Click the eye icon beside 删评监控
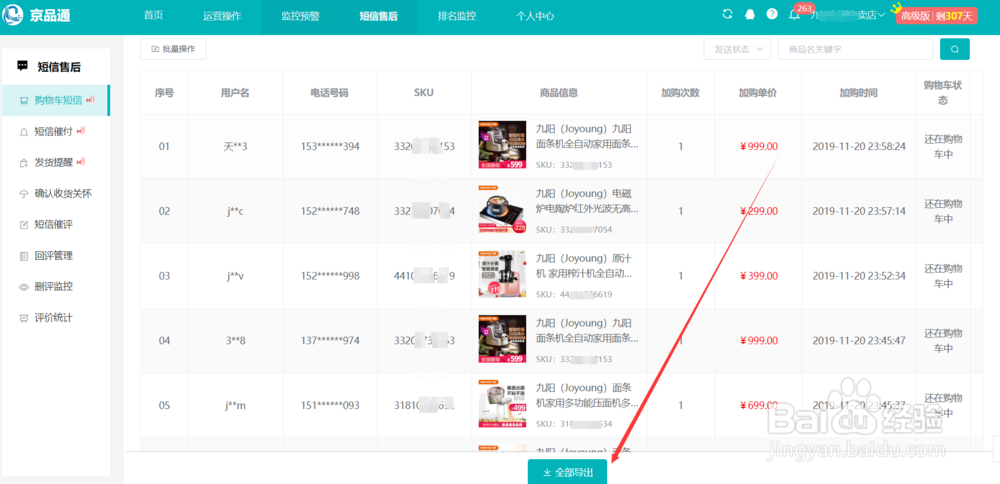The image size is (1000, 484). point(24,287)
